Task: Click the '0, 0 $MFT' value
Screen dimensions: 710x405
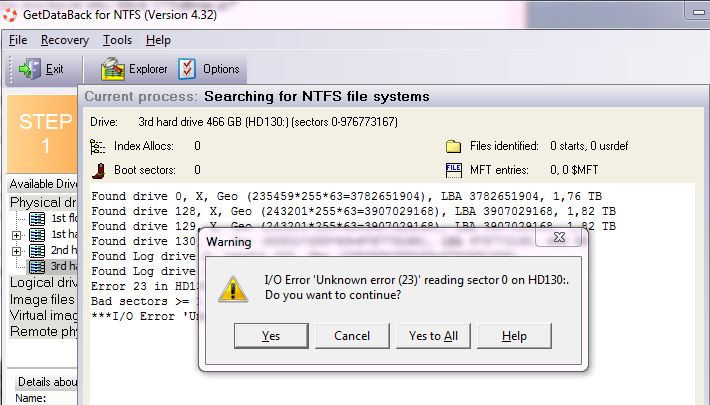Action: click(574, 170)
